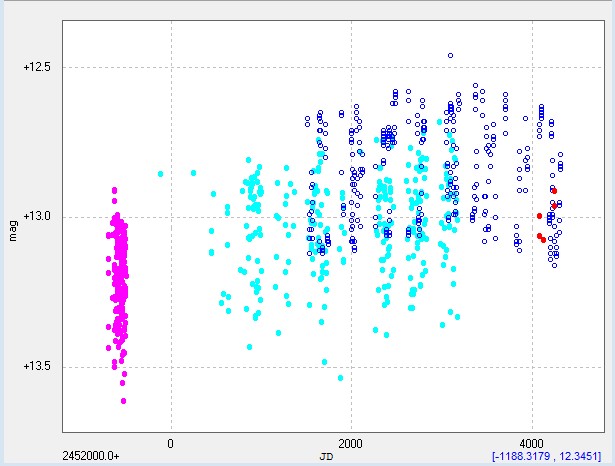
Task: Click the +13.0 magnitude axis label
Action: coord(37,217)
